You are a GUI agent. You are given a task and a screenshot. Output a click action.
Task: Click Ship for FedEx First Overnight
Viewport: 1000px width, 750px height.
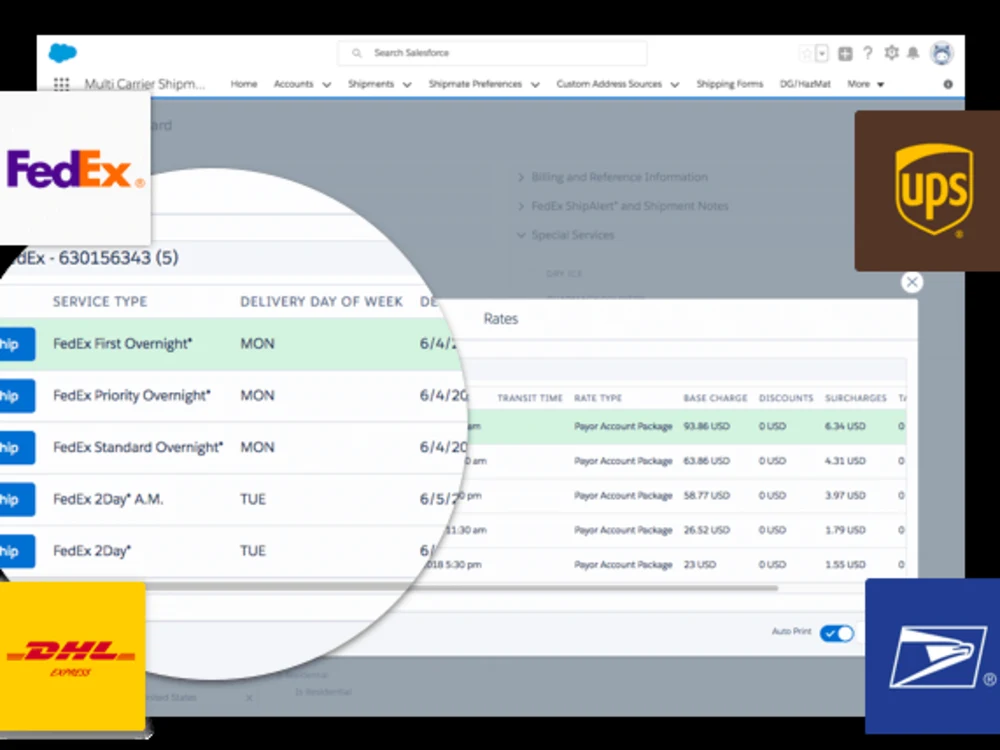(17, 344)
